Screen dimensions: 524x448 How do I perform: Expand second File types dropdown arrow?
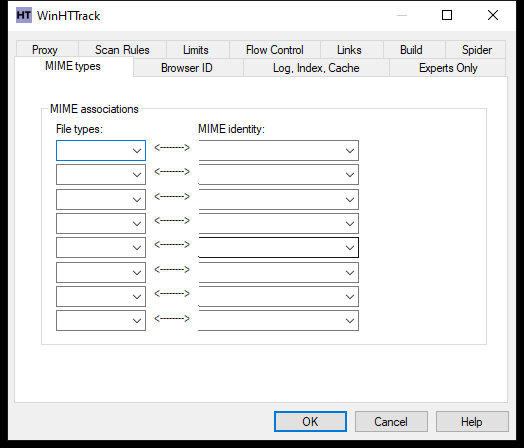[x=137, y=175]
